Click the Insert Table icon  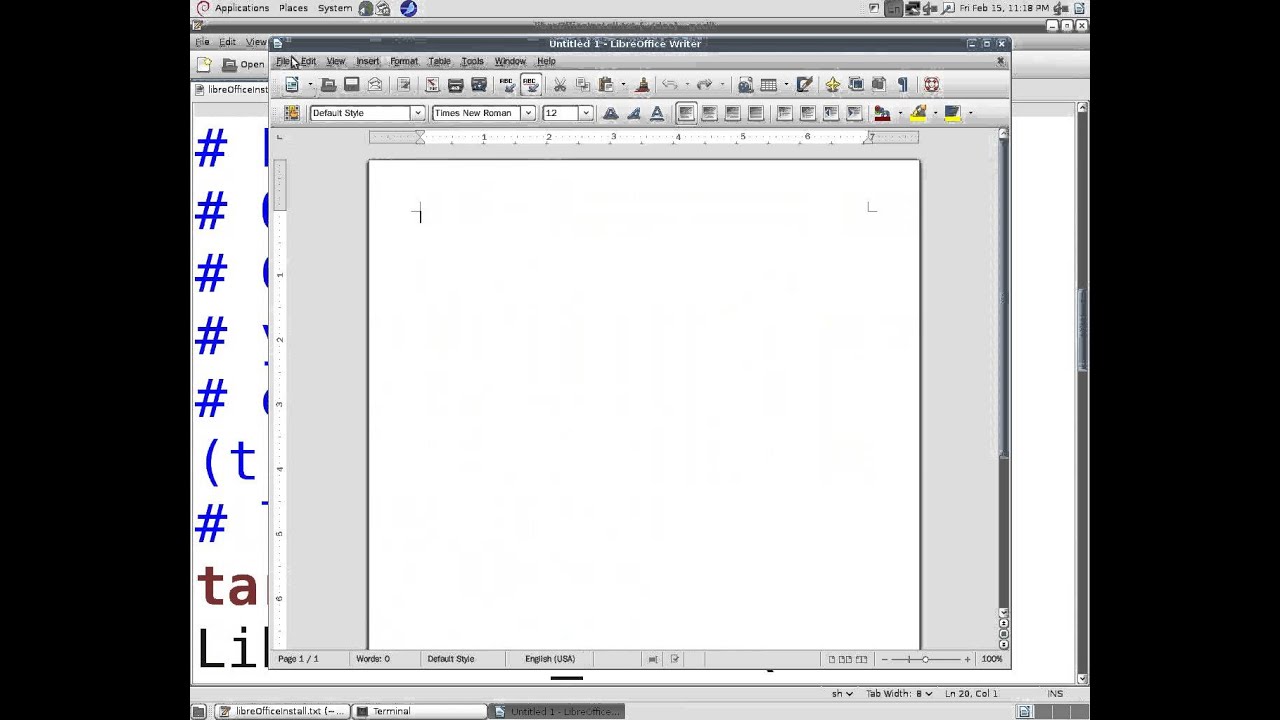pyautogui.click(x=768, y=84)
